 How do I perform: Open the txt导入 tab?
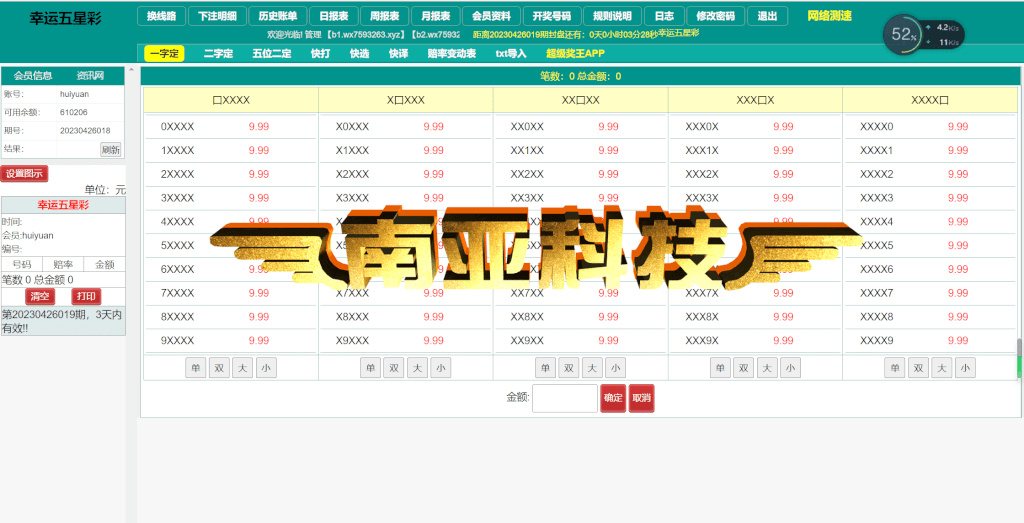[511, 54]
